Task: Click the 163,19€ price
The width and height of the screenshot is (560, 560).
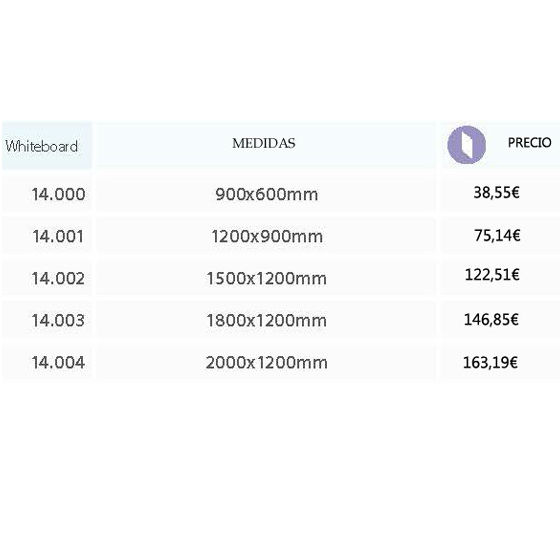Action: (490, 363)
